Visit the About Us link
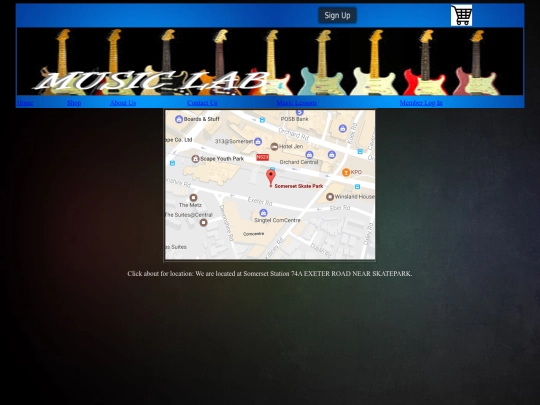This screenshot has height=405, width=540. 123,103
